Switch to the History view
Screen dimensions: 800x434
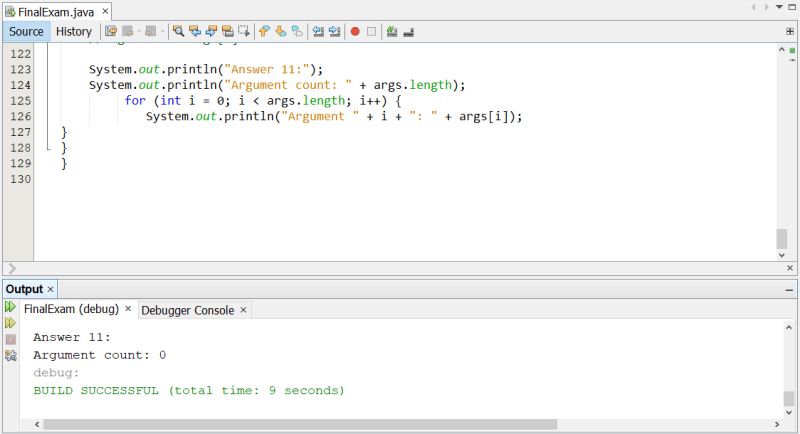74,32
